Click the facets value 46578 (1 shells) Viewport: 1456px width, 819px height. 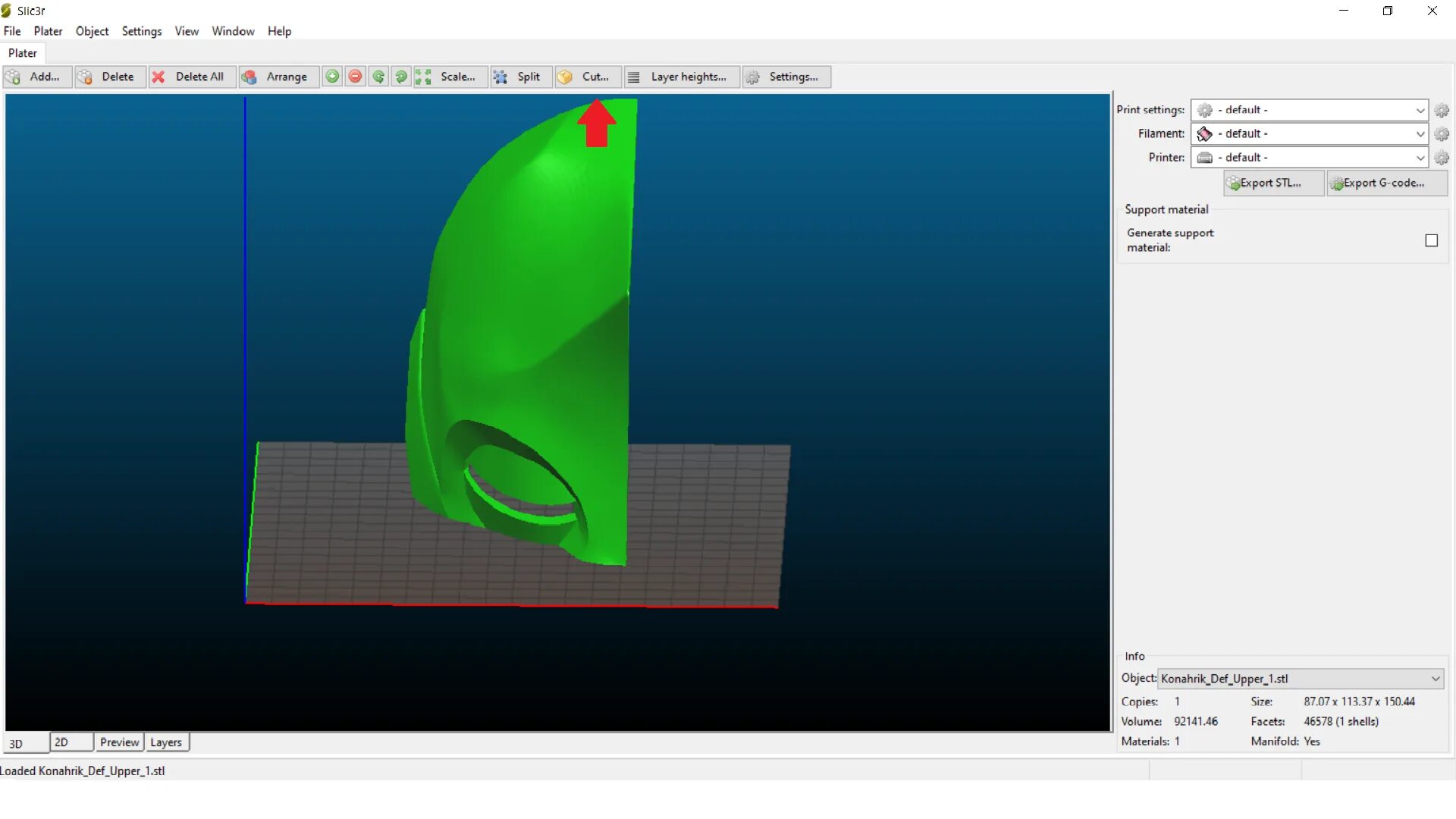1341,721
